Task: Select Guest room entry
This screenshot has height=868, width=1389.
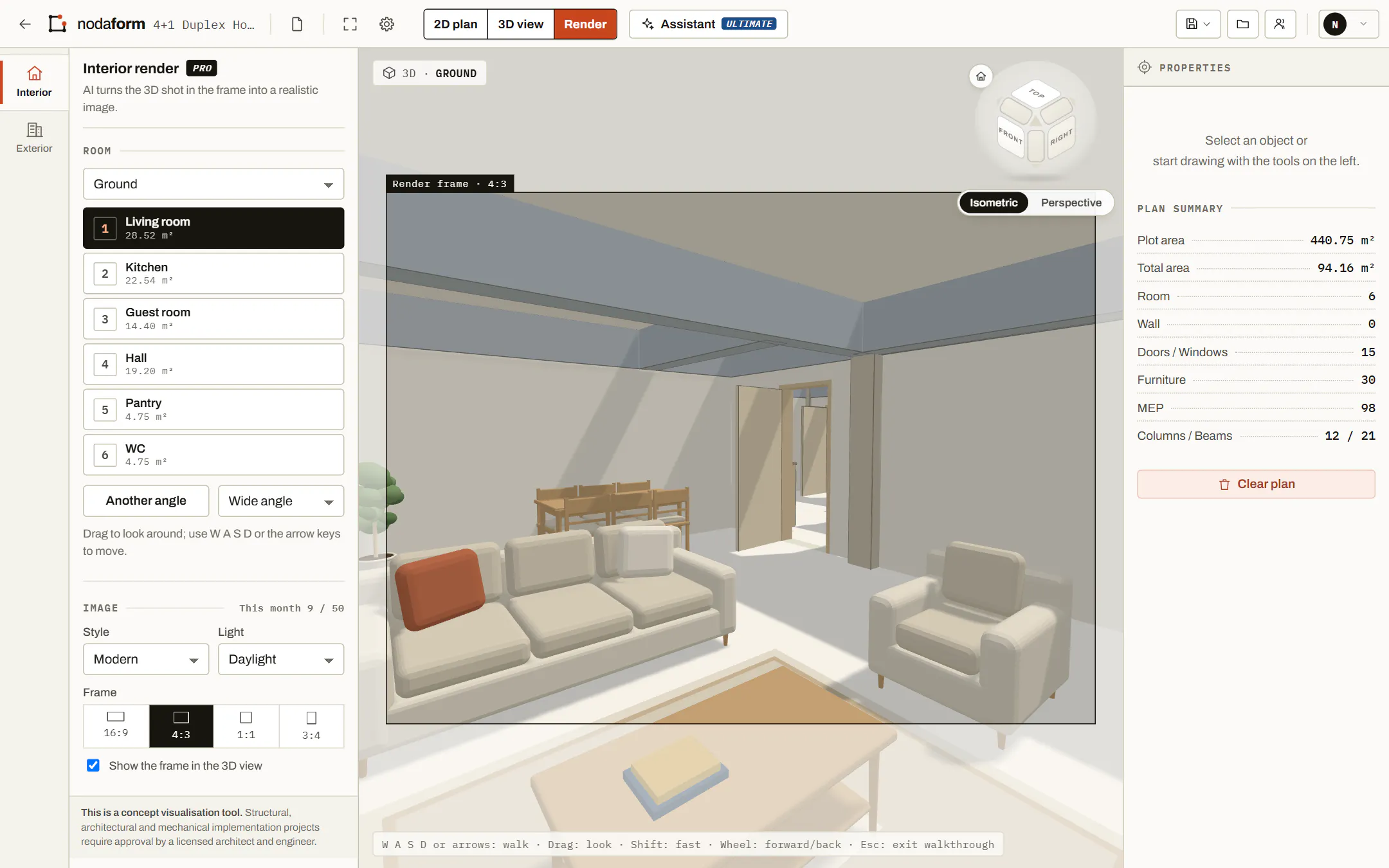Action: (x=213, y=319)
